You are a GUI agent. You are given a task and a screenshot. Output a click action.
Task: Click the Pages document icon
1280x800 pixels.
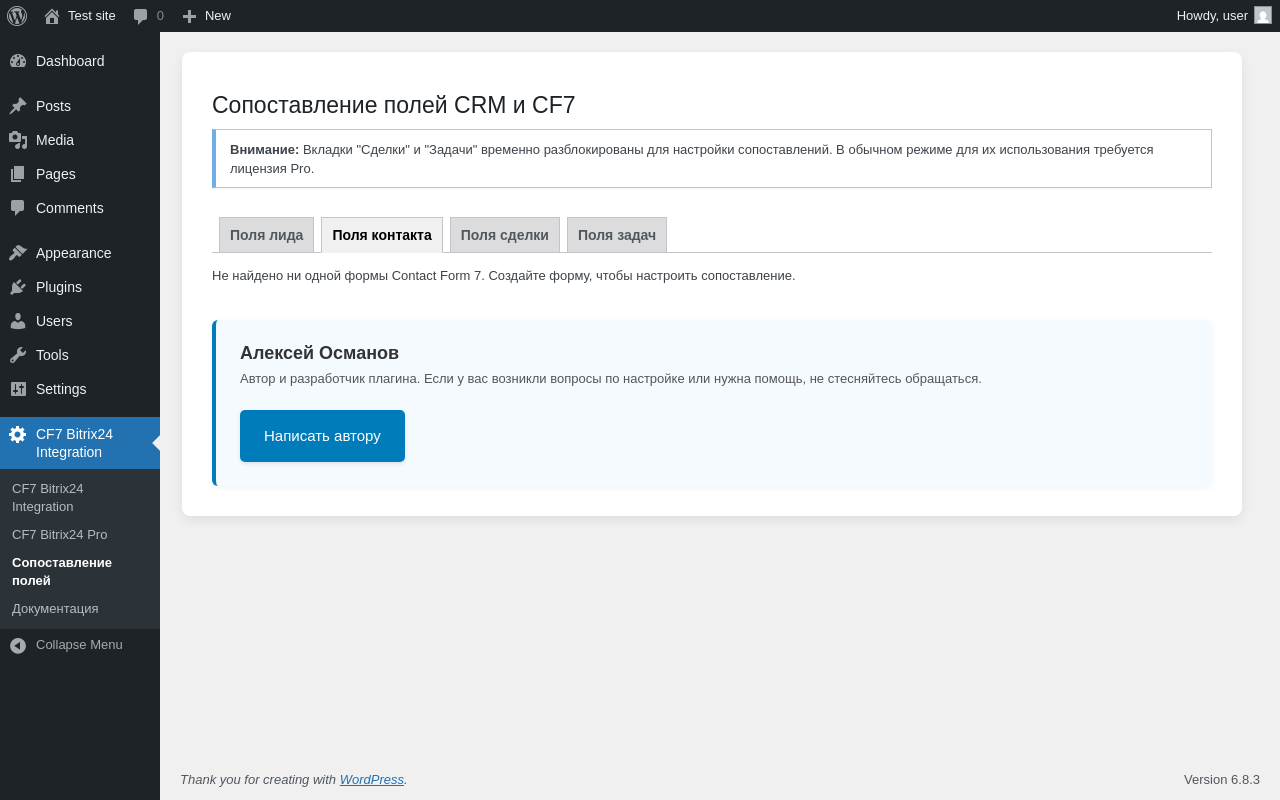tap(18, 174)
